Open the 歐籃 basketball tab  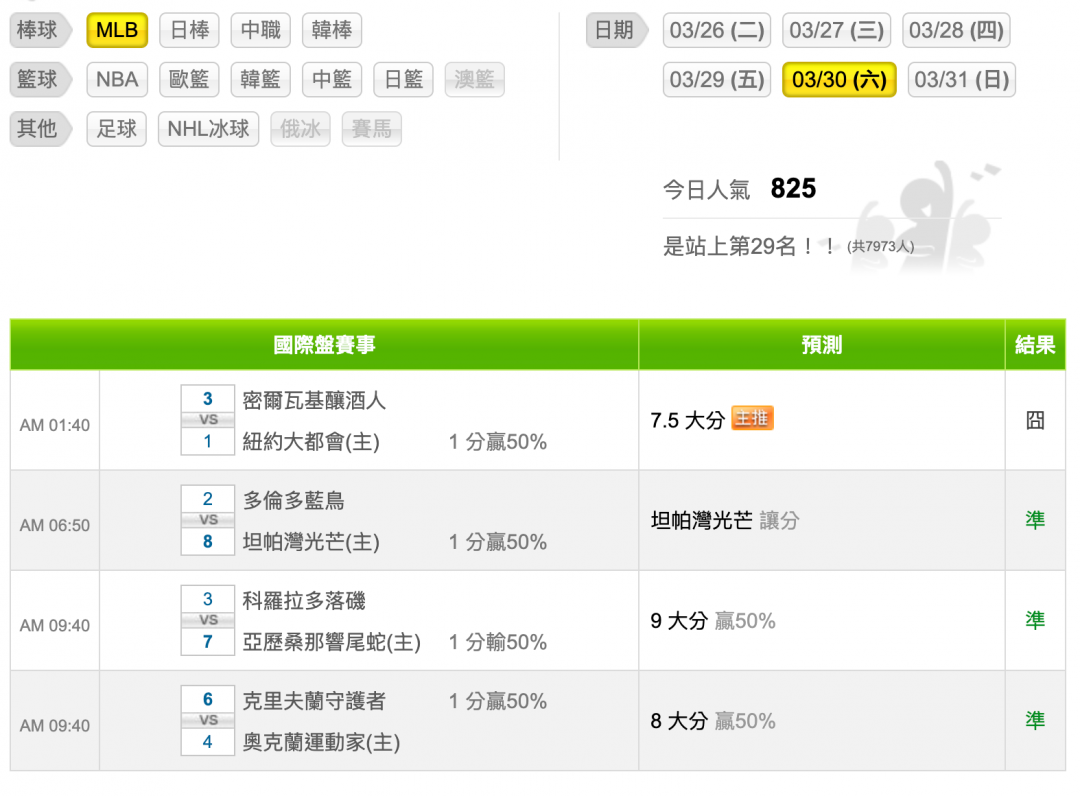pyautogui.click(x=189, y=80)
